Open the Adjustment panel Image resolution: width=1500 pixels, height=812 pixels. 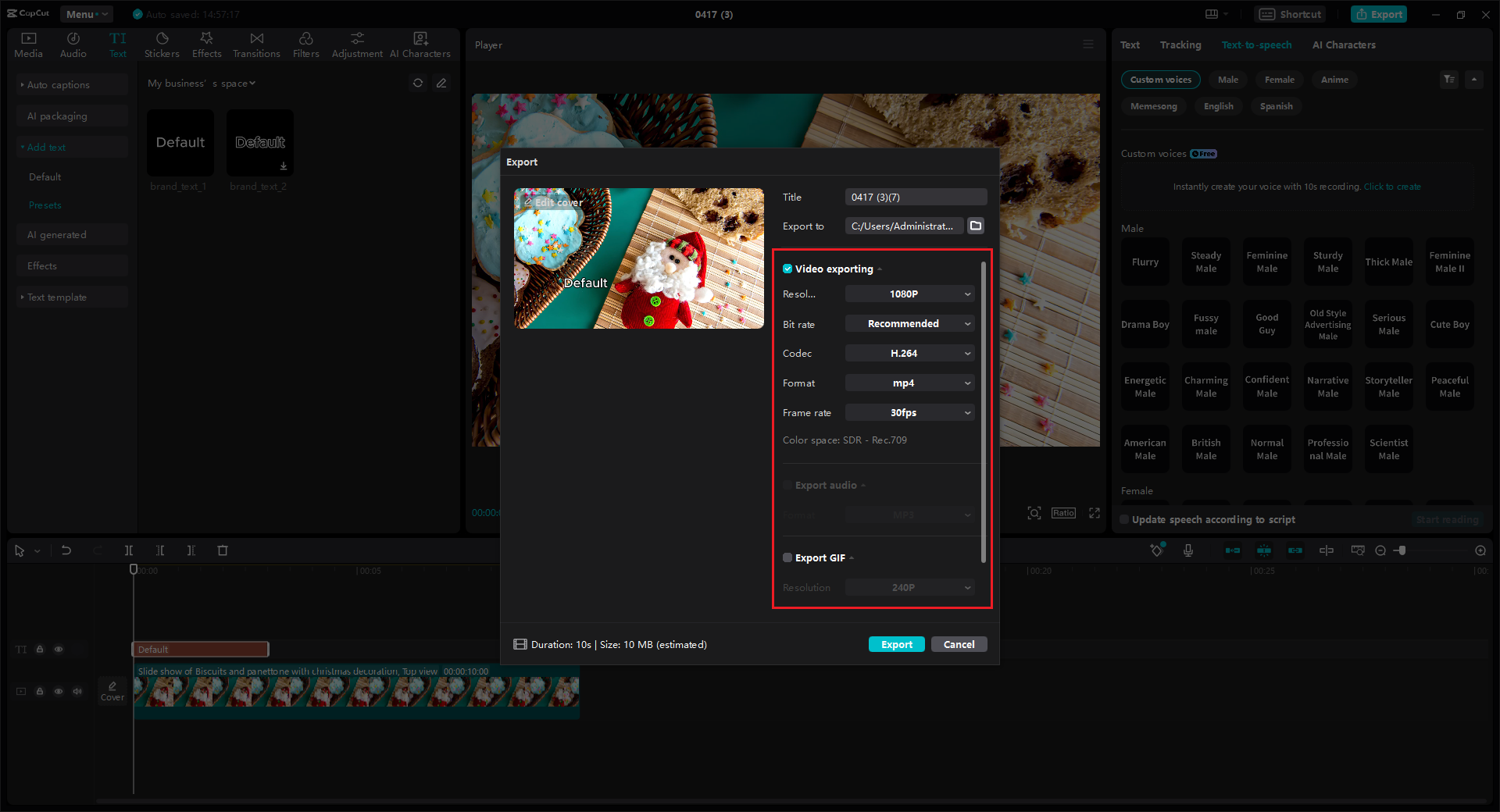coord(356,44)
